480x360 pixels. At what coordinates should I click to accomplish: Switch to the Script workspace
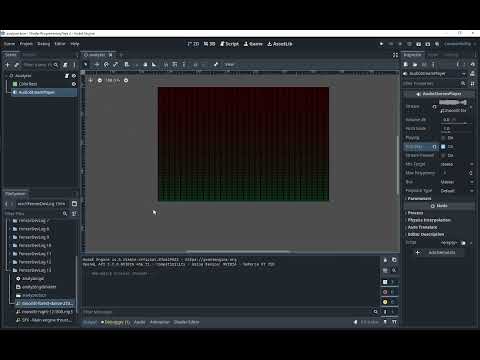pyautogui.click(x=229, y=44)
